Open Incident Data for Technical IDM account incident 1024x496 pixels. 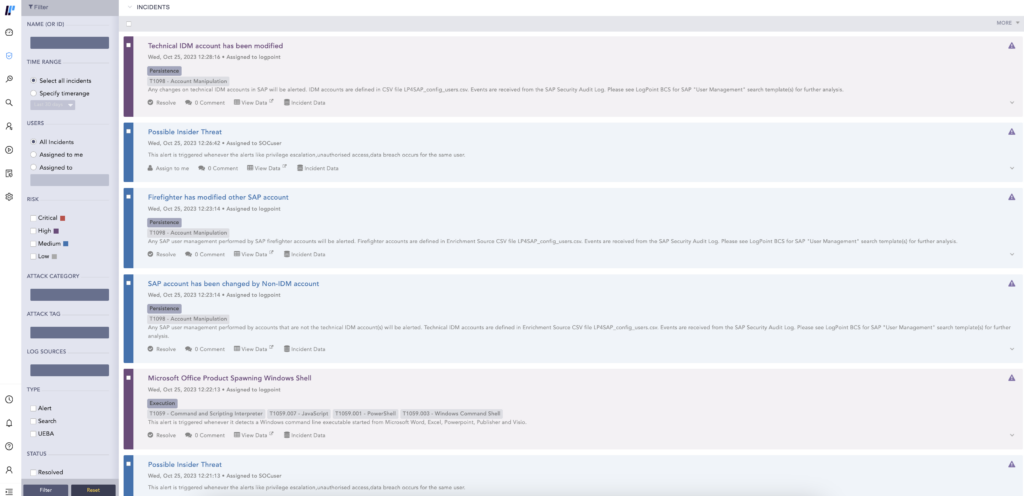pyautogui.click(x=304, y=102)
